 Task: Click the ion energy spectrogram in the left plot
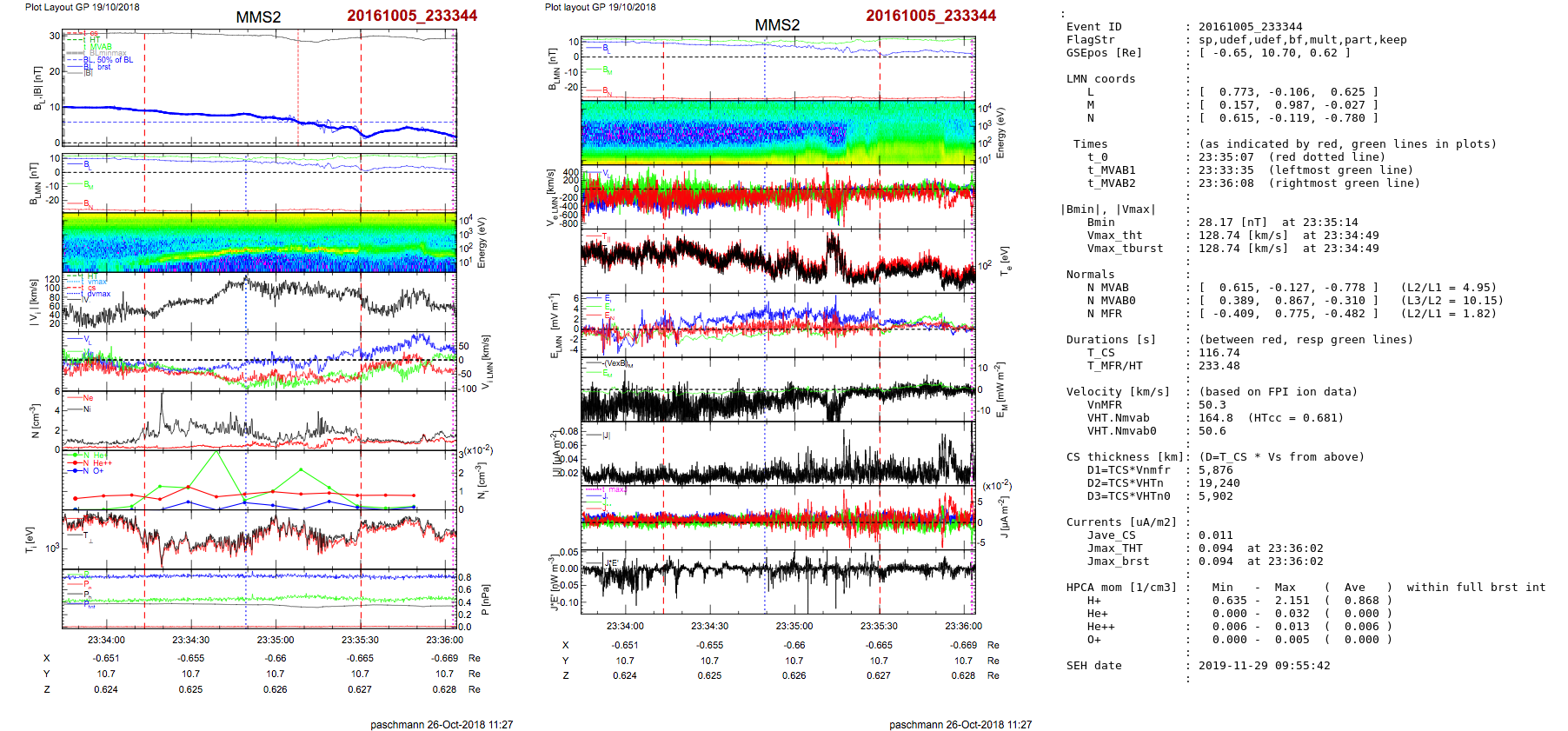pos(259,243)
